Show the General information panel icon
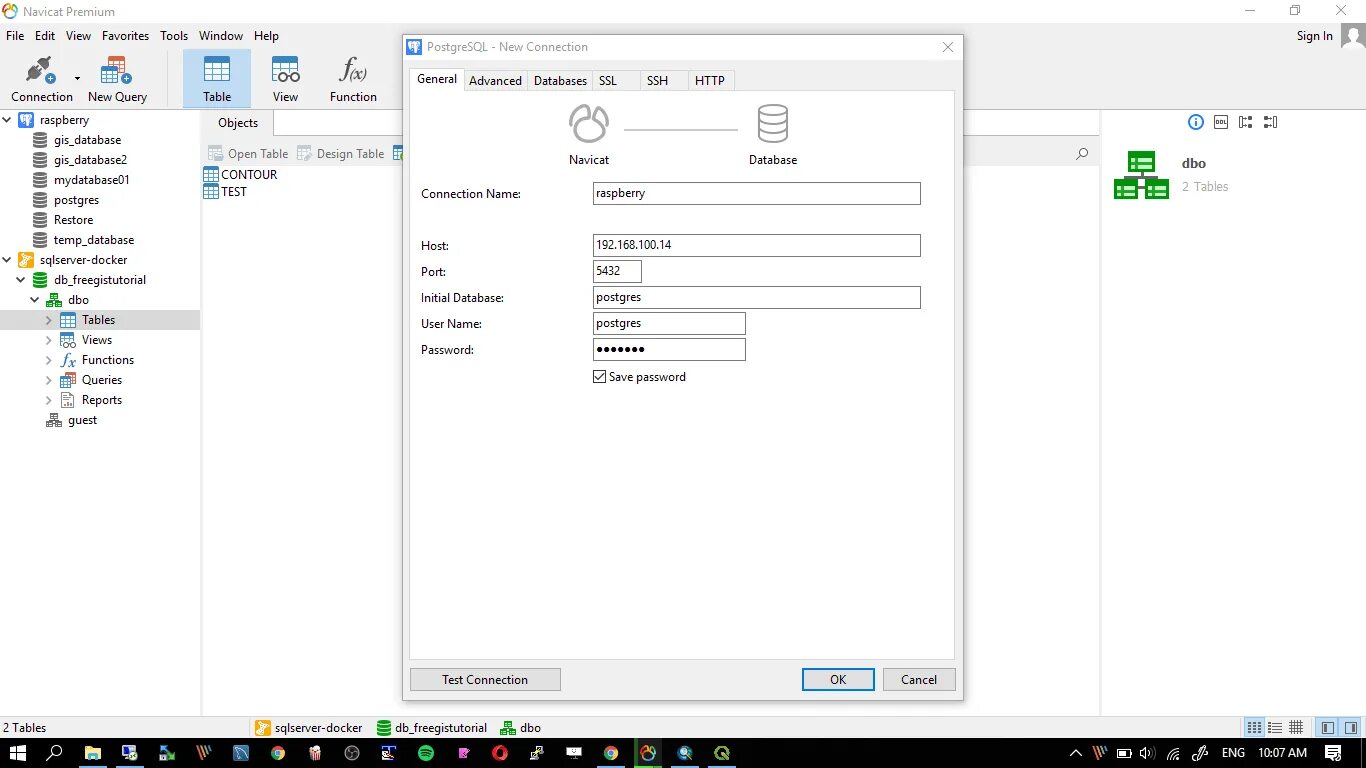 click(1195, 122)
